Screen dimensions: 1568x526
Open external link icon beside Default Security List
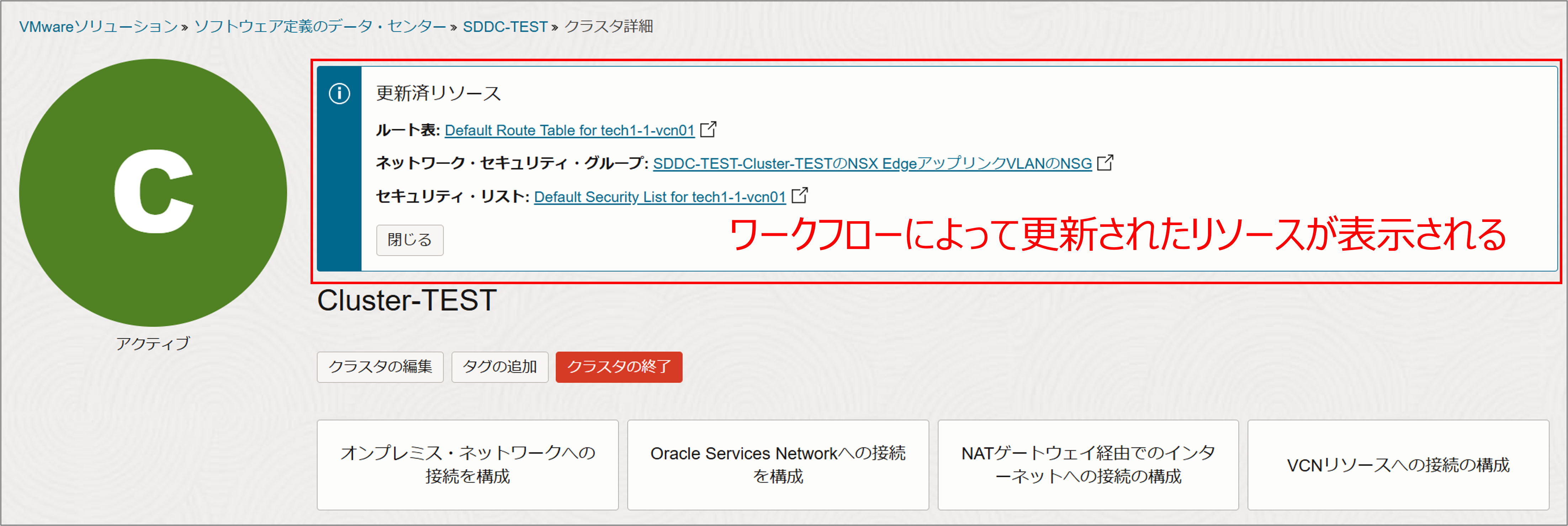click(x=800, y=196)
